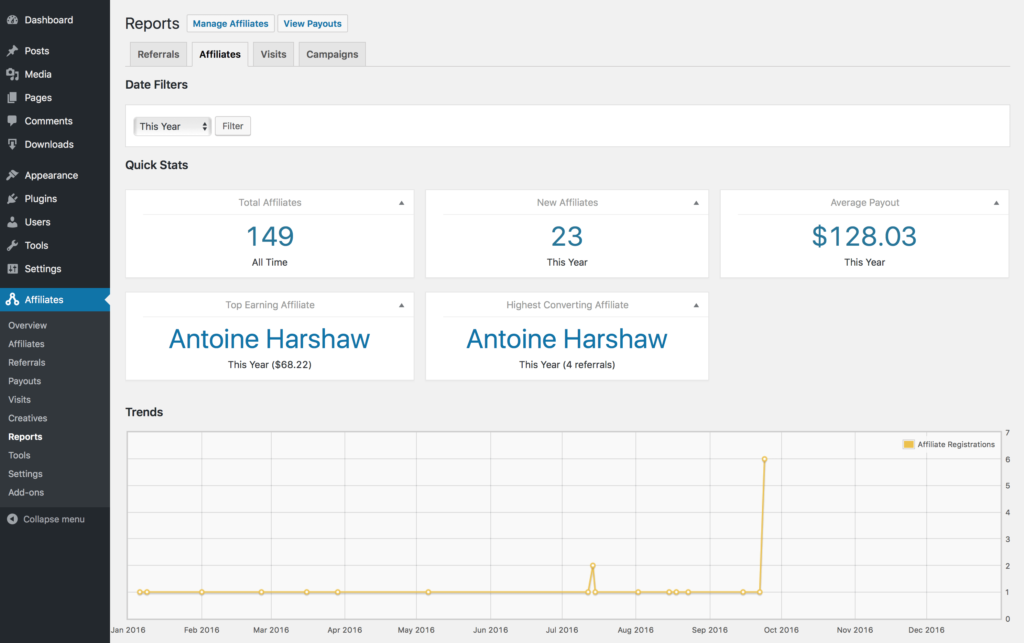Click the Oct 2016 axis label
The image size is (1024, 643).
[781, 630]
